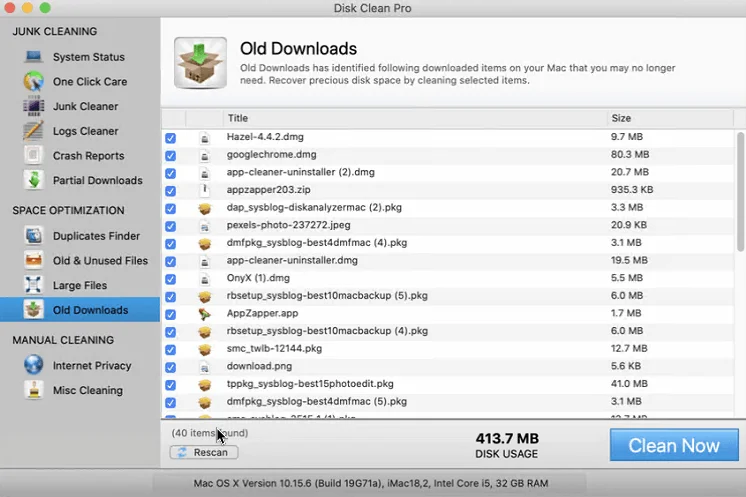Click the disk image icon for Hazel-4.4.2.dmg
Image resolution: width=746 pixels, height=497 pixels.
pos(205,138)
